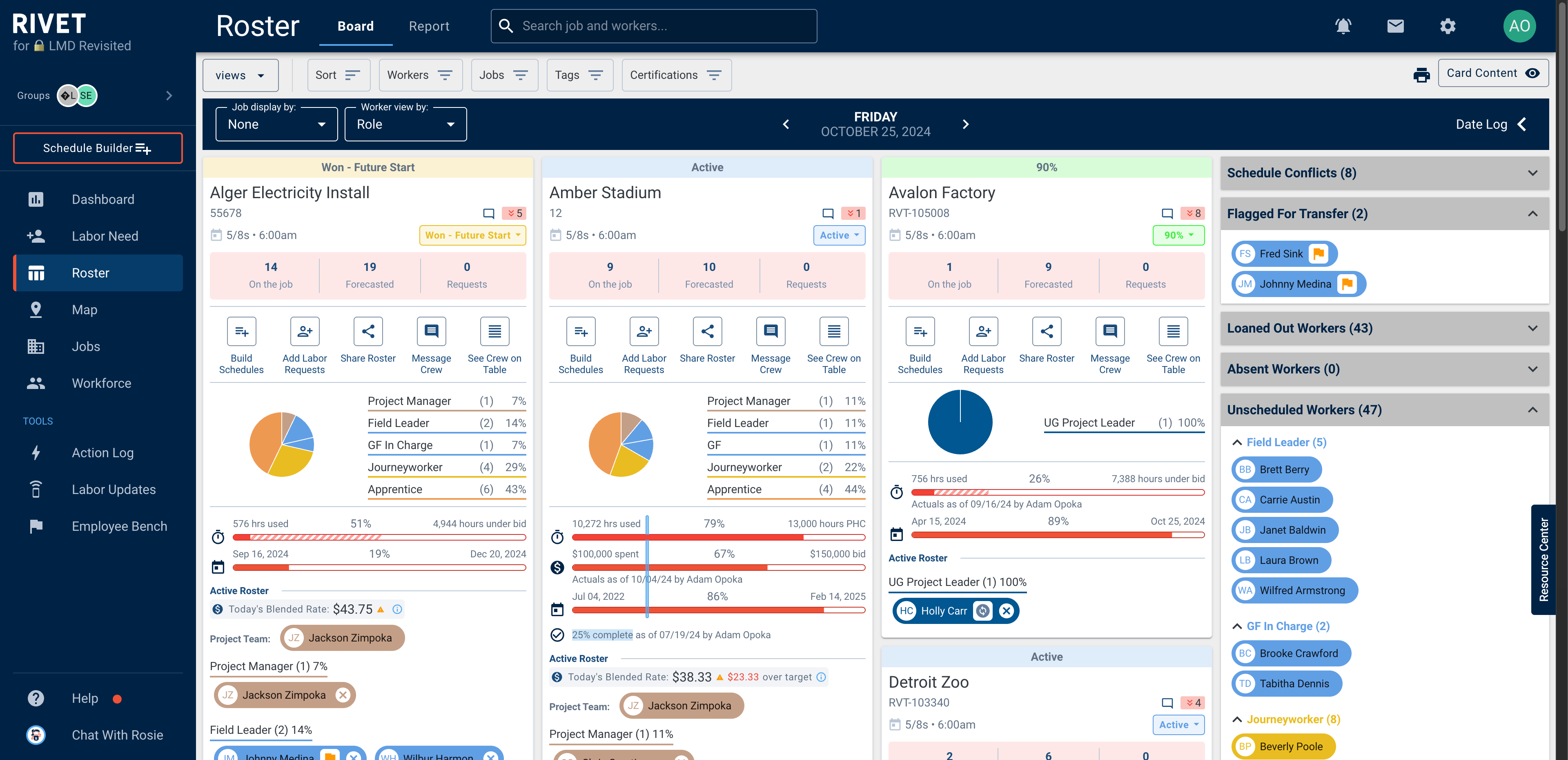Open Map in sidebar

tap(98, 309)
